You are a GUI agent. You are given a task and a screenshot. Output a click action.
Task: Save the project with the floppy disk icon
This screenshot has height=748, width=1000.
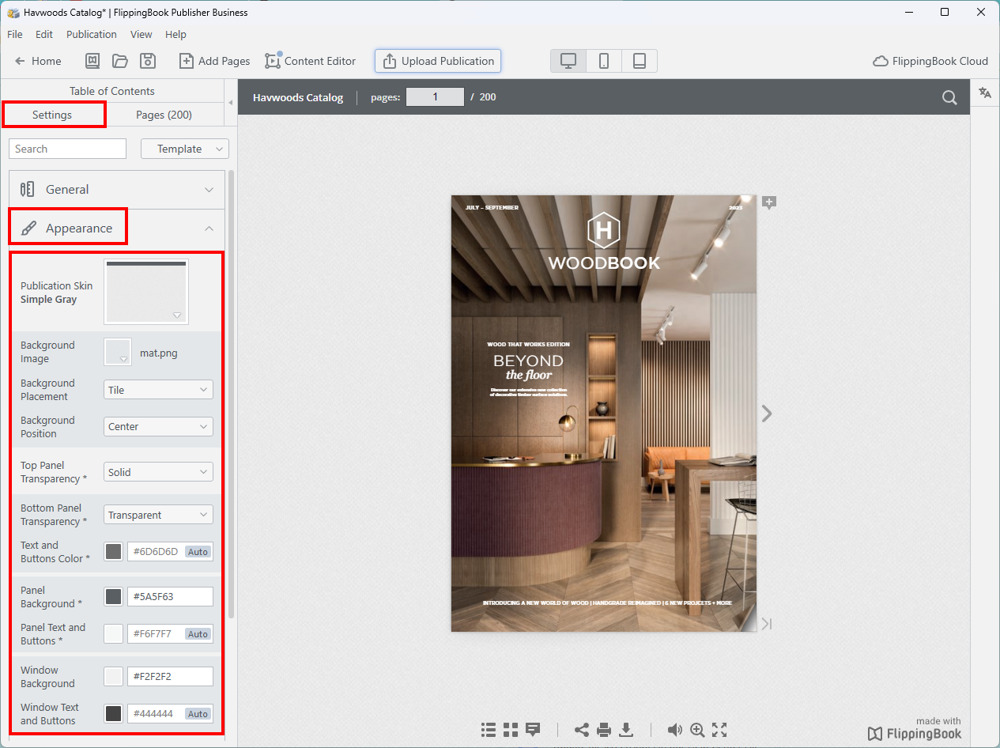147,61
